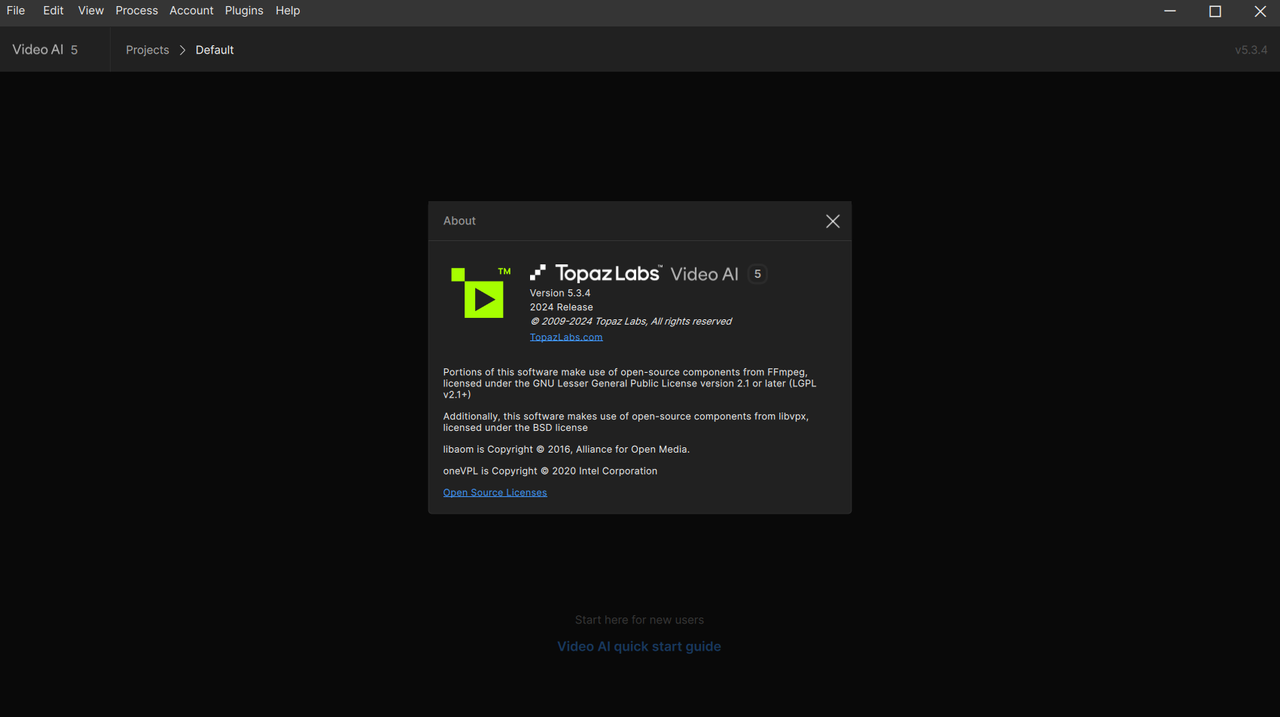Open the Edit menu
The width and height of the screenshot is (1280, 717).
(x=53, y=10)
